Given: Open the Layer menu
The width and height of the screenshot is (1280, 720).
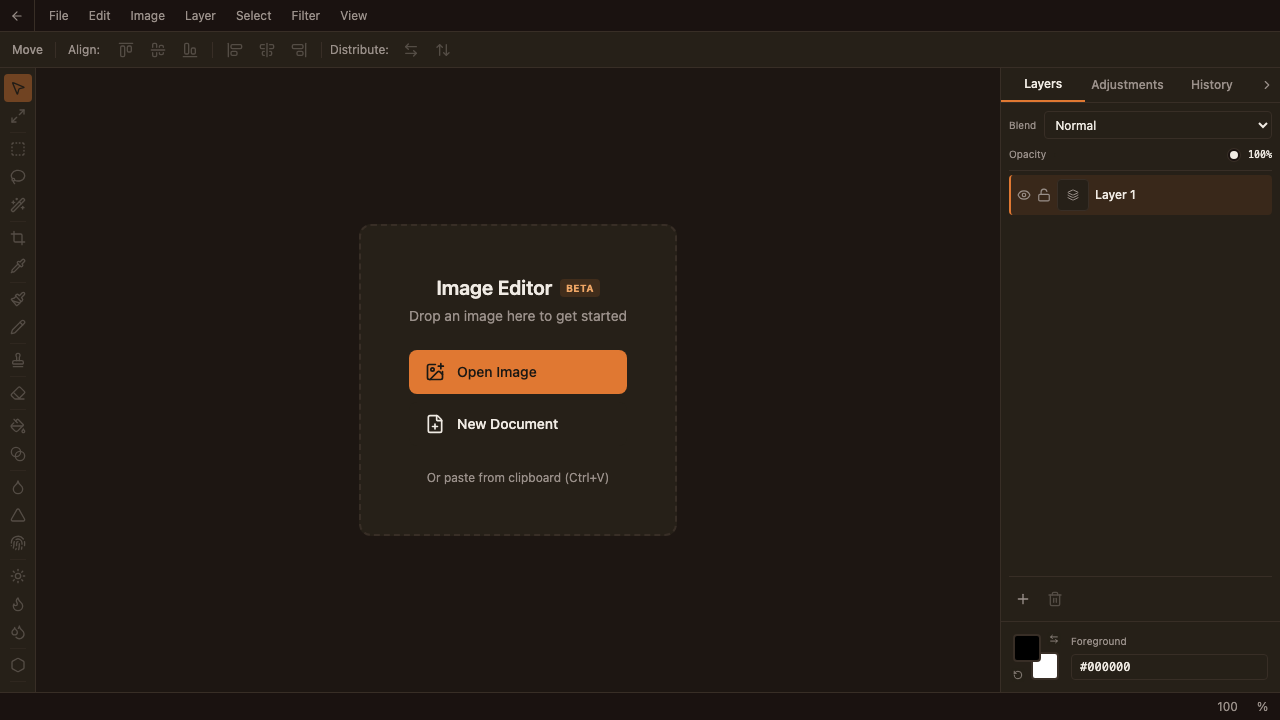Looking at the screenshot, I should click(200, 16).
